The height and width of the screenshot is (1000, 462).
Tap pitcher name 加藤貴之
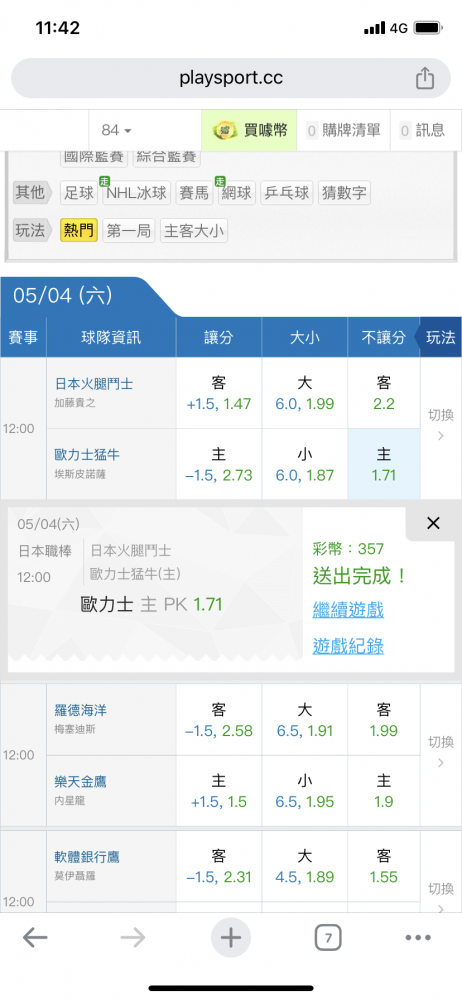click(x=75, y=403)
